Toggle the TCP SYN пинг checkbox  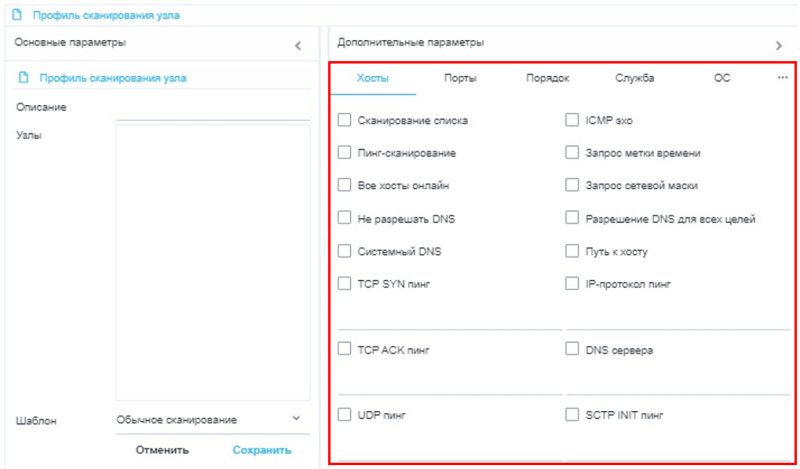(x=345, y=284)
